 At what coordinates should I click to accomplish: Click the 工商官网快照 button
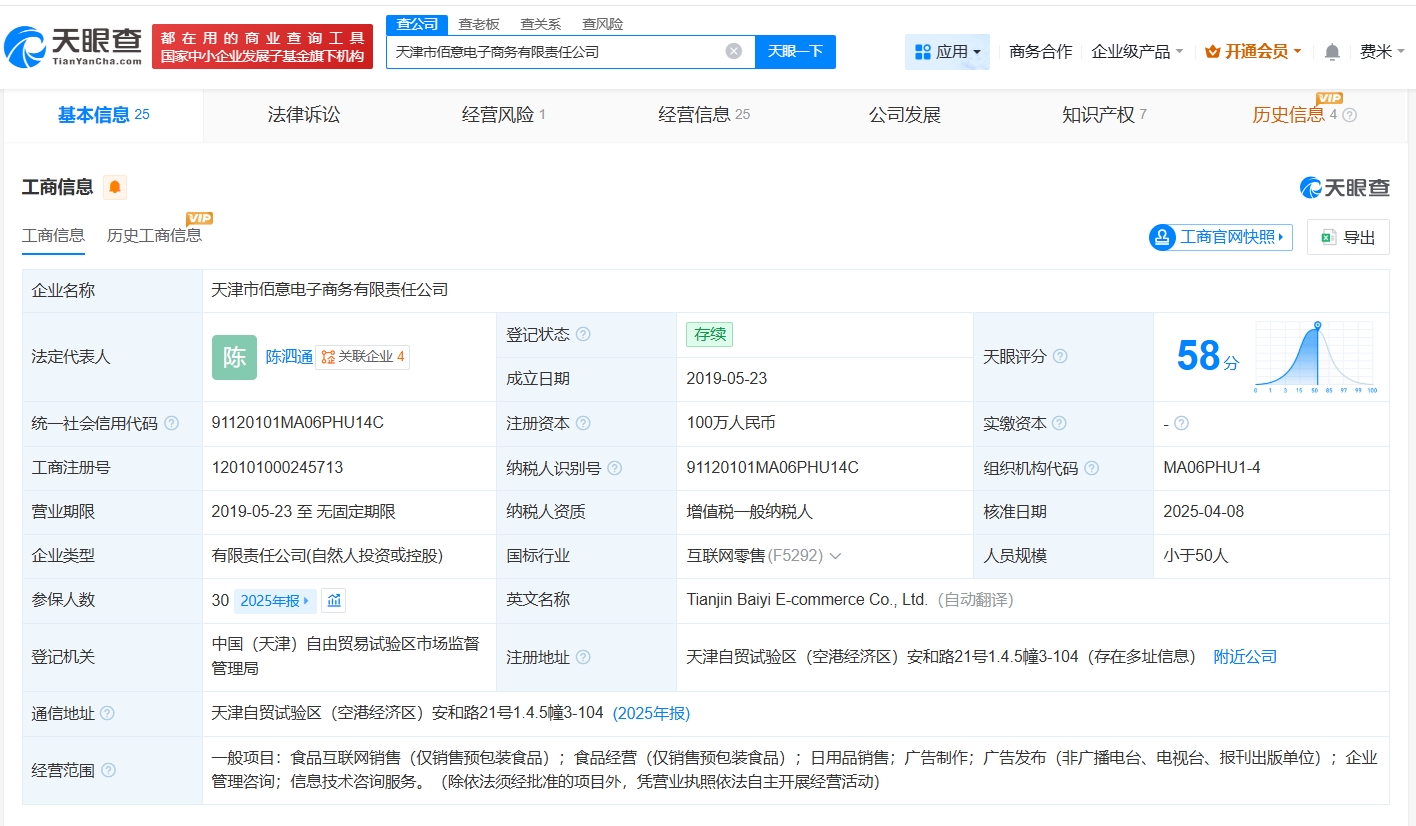1221,237
